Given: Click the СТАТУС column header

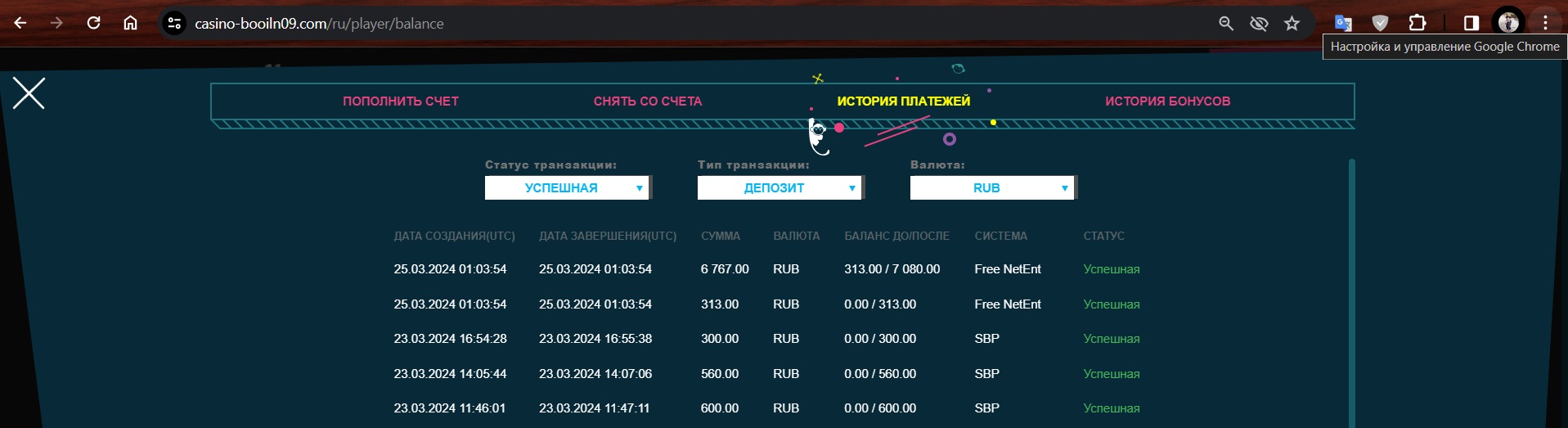Looking at the screenshot, I should [1104, 236].
